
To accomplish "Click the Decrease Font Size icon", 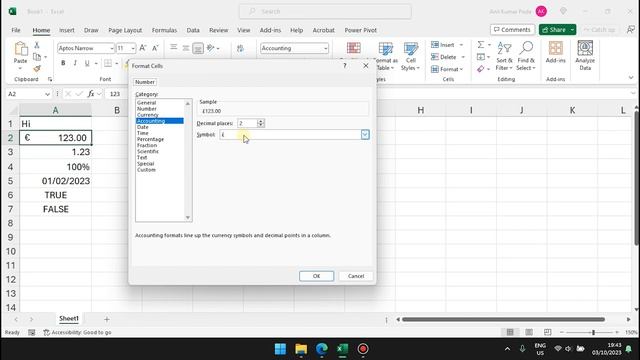I will click(155, 48).
